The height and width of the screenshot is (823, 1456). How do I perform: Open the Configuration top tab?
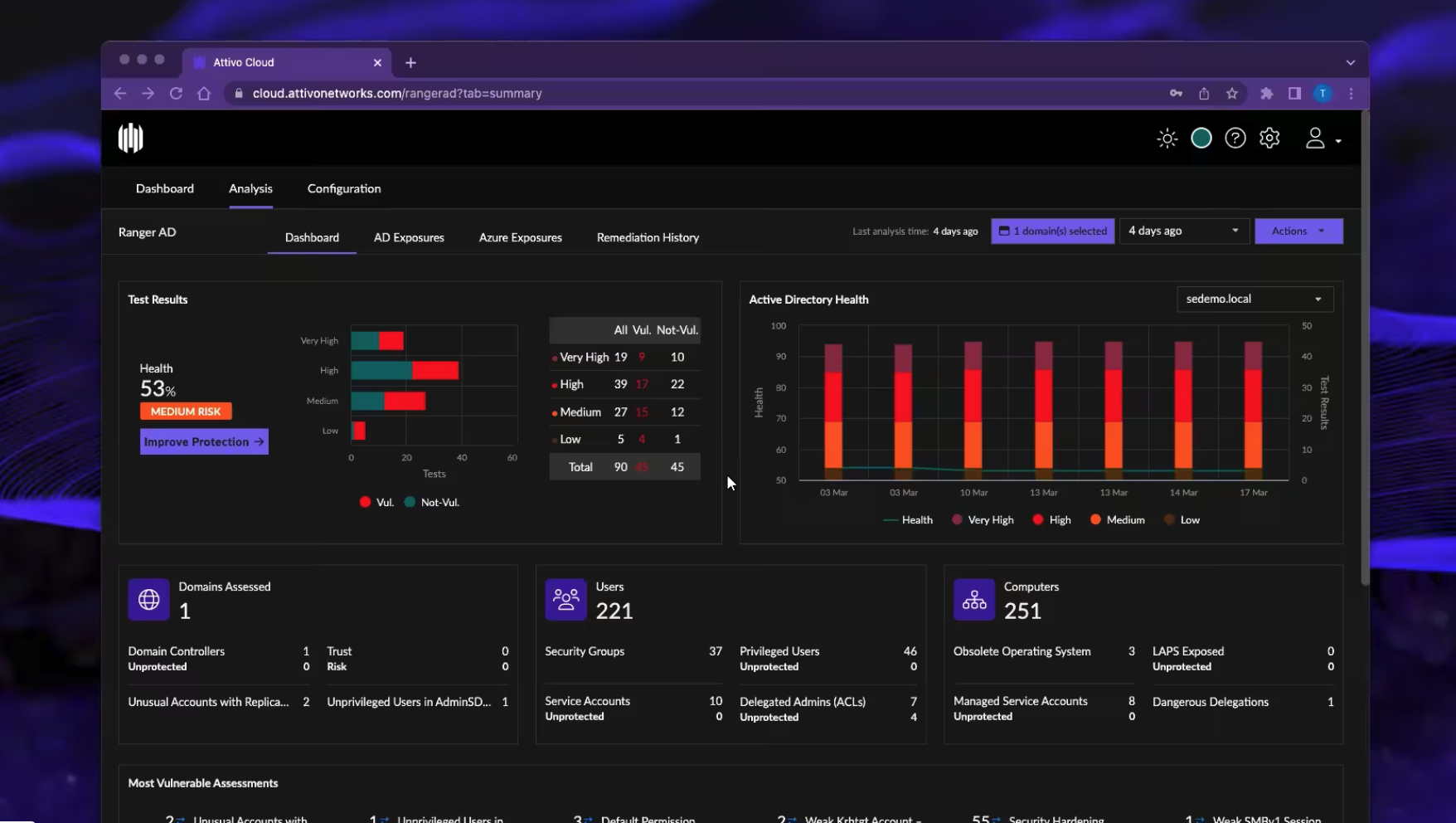tap(344, 189)
